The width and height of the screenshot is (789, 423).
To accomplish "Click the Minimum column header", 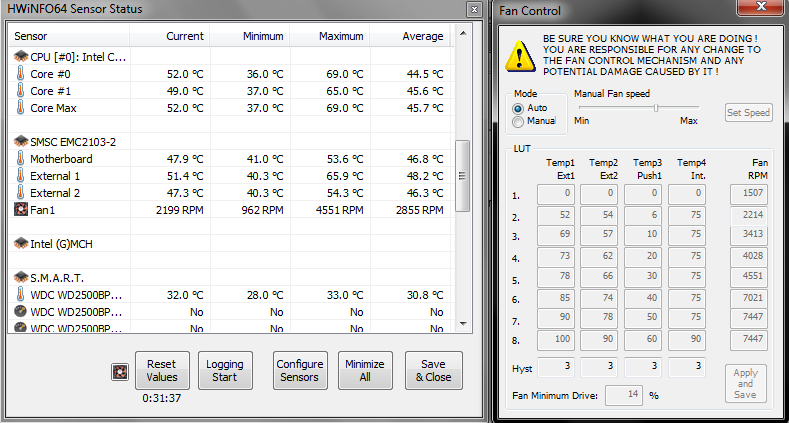I will click(x=250, y=36).
